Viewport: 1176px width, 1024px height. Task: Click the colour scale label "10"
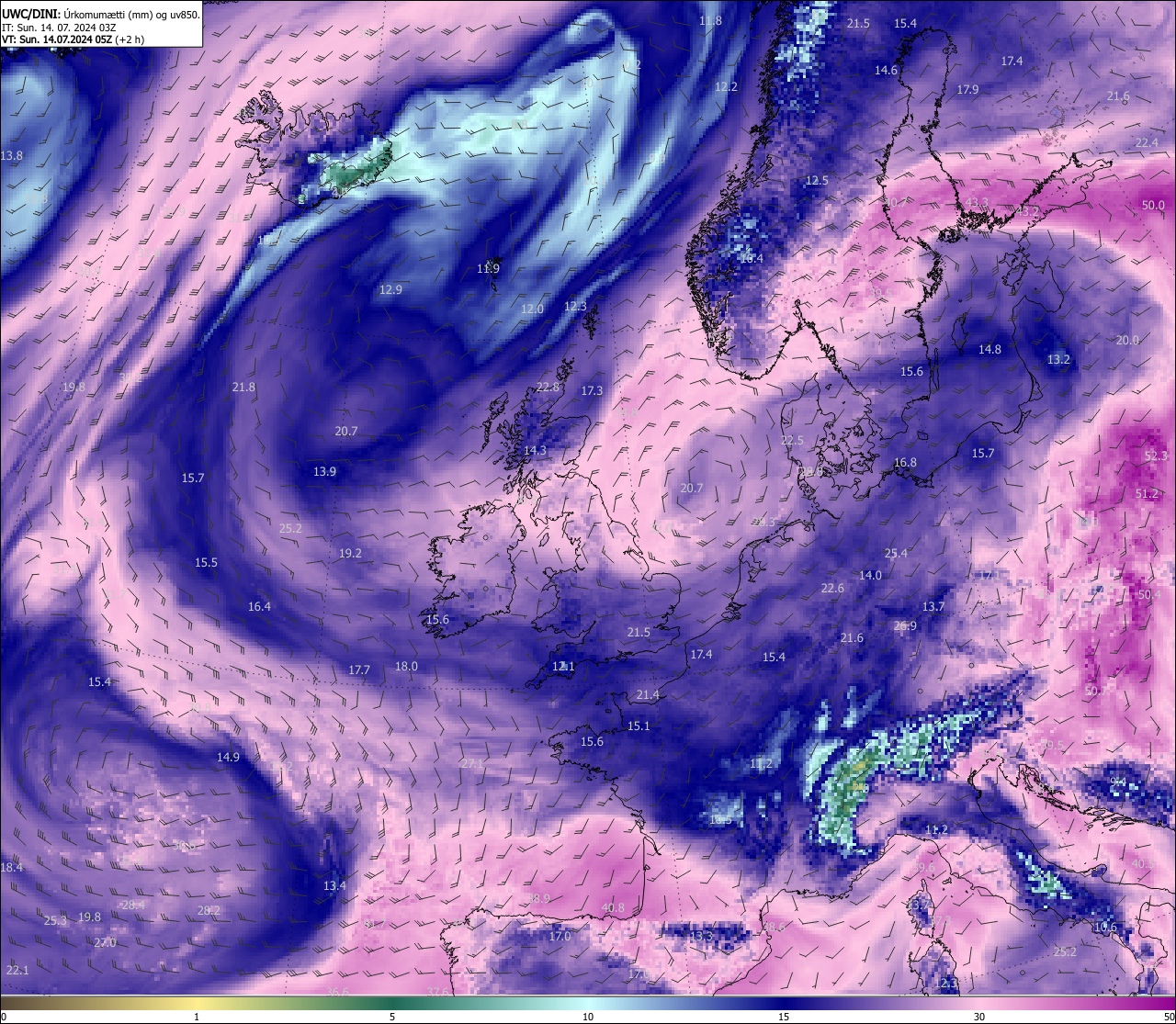(588, 1017)
